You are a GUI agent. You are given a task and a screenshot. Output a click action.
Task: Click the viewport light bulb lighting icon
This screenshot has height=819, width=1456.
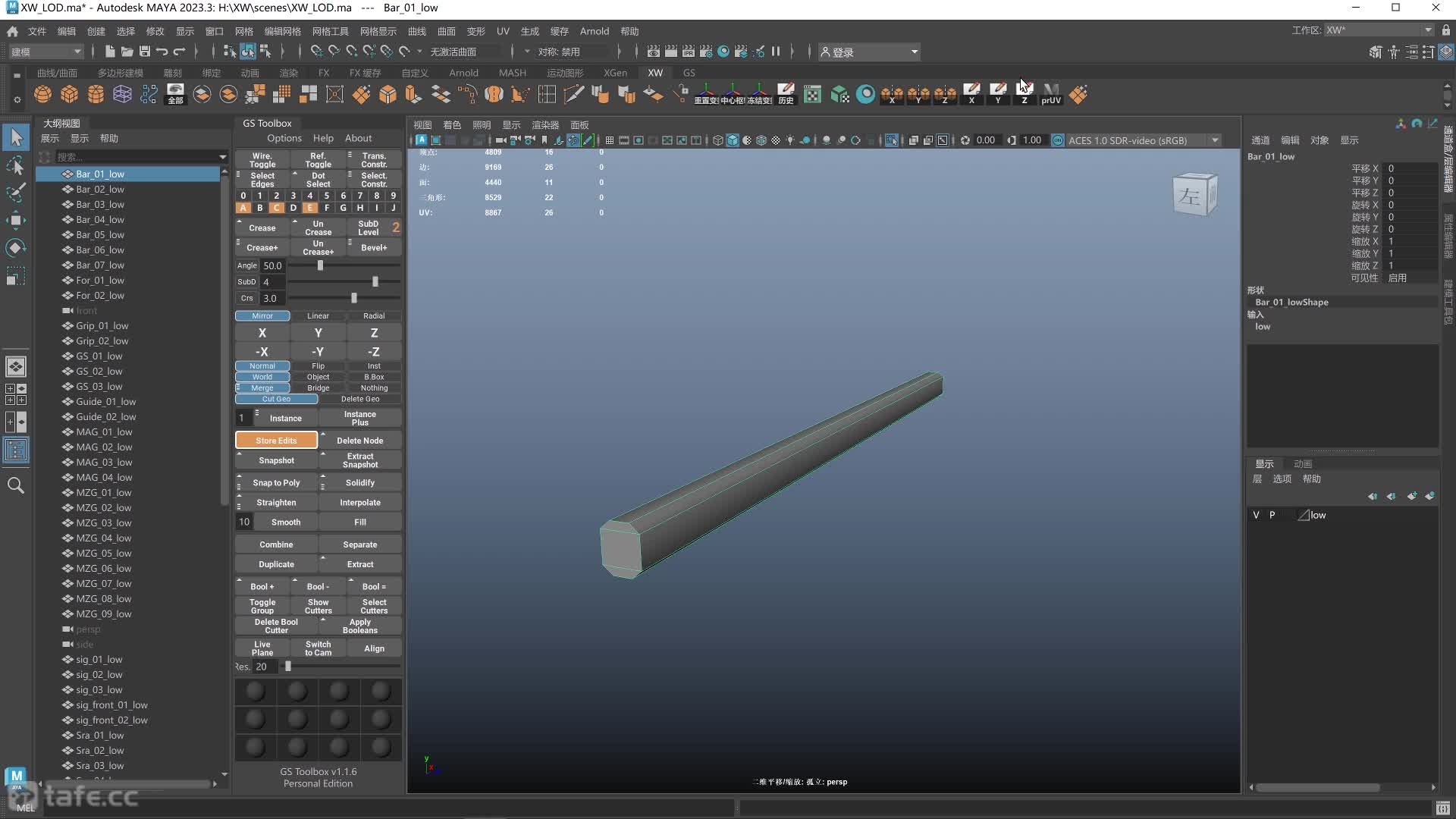(x=790, y=140)
